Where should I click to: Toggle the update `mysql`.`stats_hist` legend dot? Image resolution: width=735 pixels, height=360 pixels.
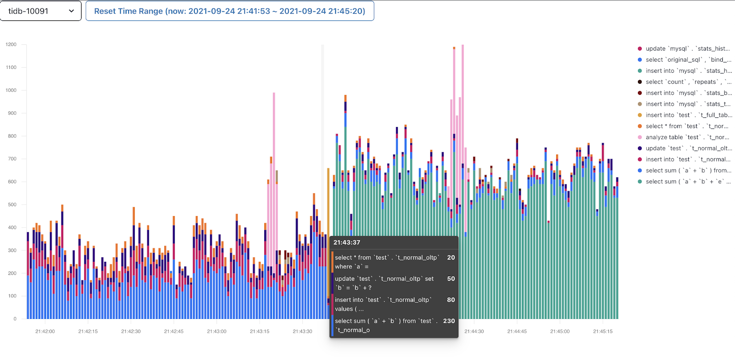click(639, 48)
